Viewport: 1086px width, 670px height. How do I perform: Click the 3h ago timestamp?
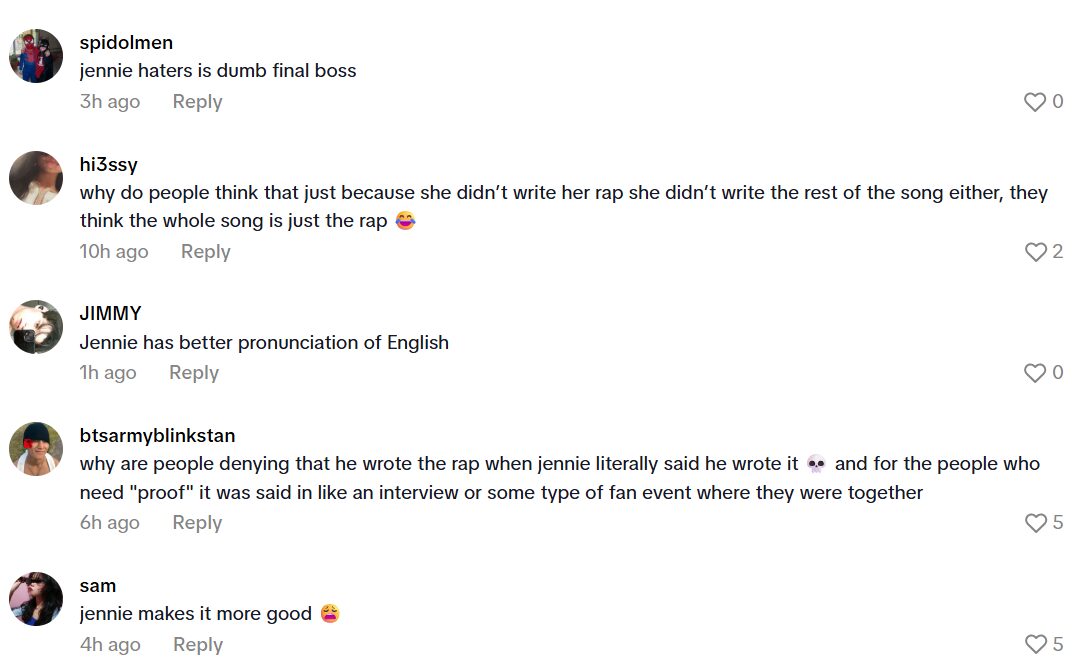coord(109,101)
